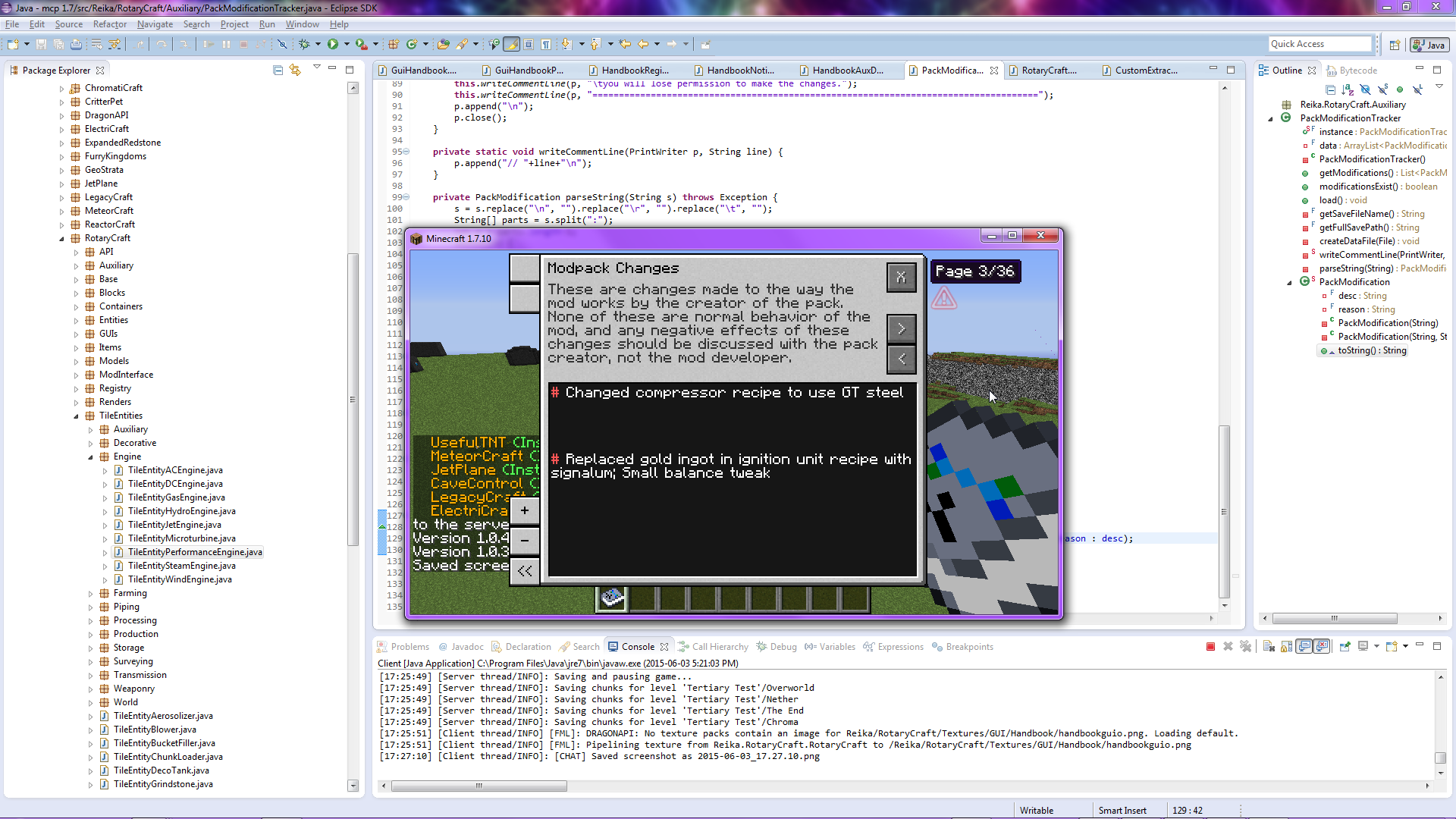Expand the ChromatiCraft project
This screenshot has width=1456, height=819.
pos(61,89)
